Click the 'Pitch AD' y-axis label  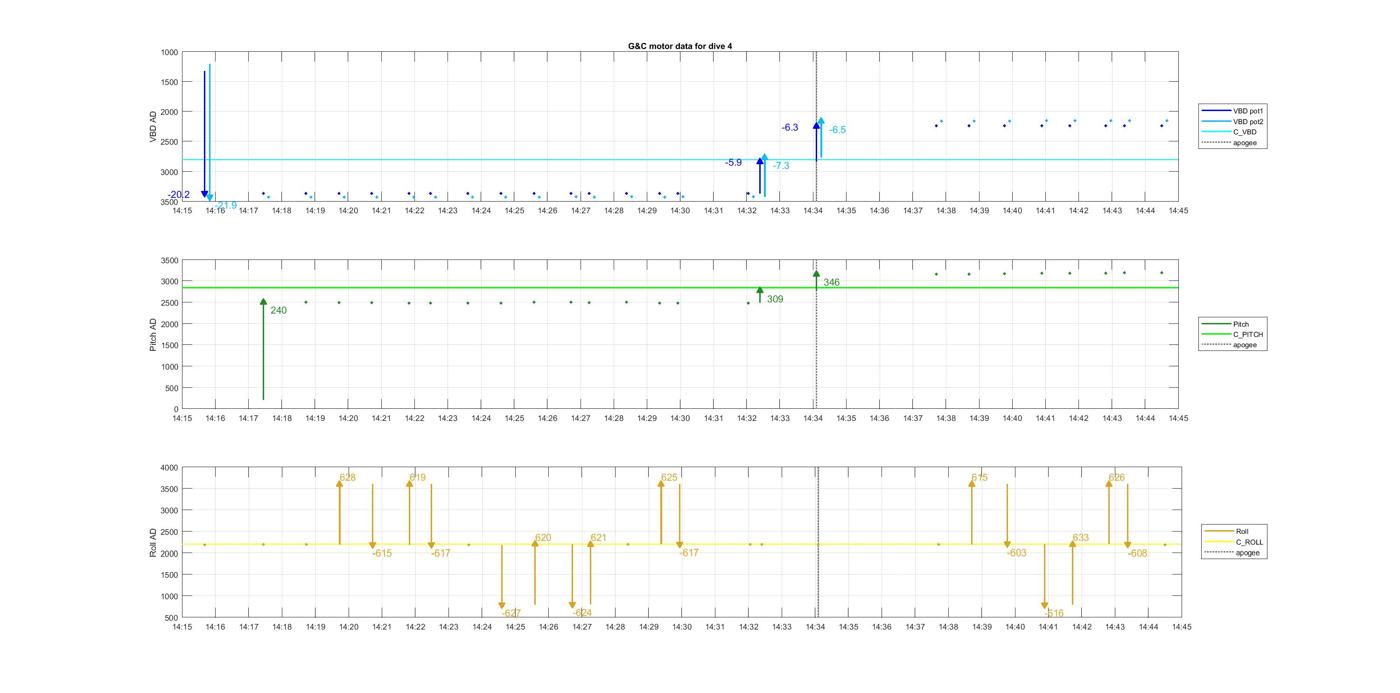pyautogui.click(x=153, y=335)
